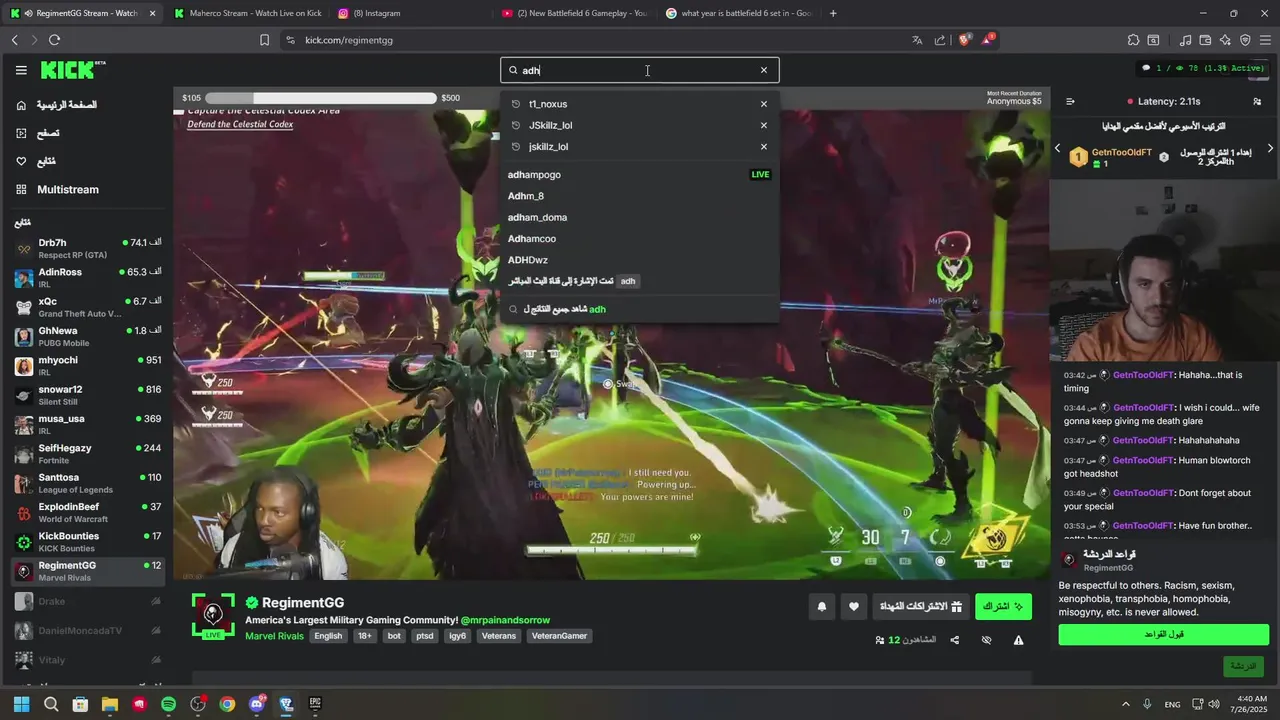Open chat users icon in chat header
Viewport: 1280px width, 720px height.
point(1257,101)
